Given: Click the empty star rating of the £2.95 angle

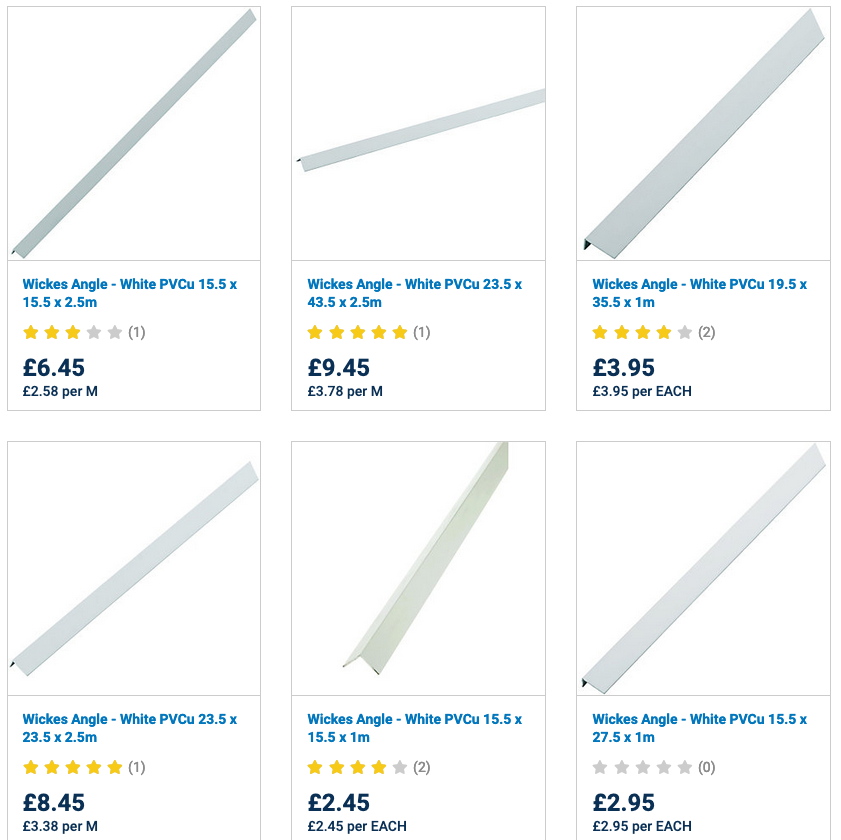Looking at the screenshot, I should 642,767.
